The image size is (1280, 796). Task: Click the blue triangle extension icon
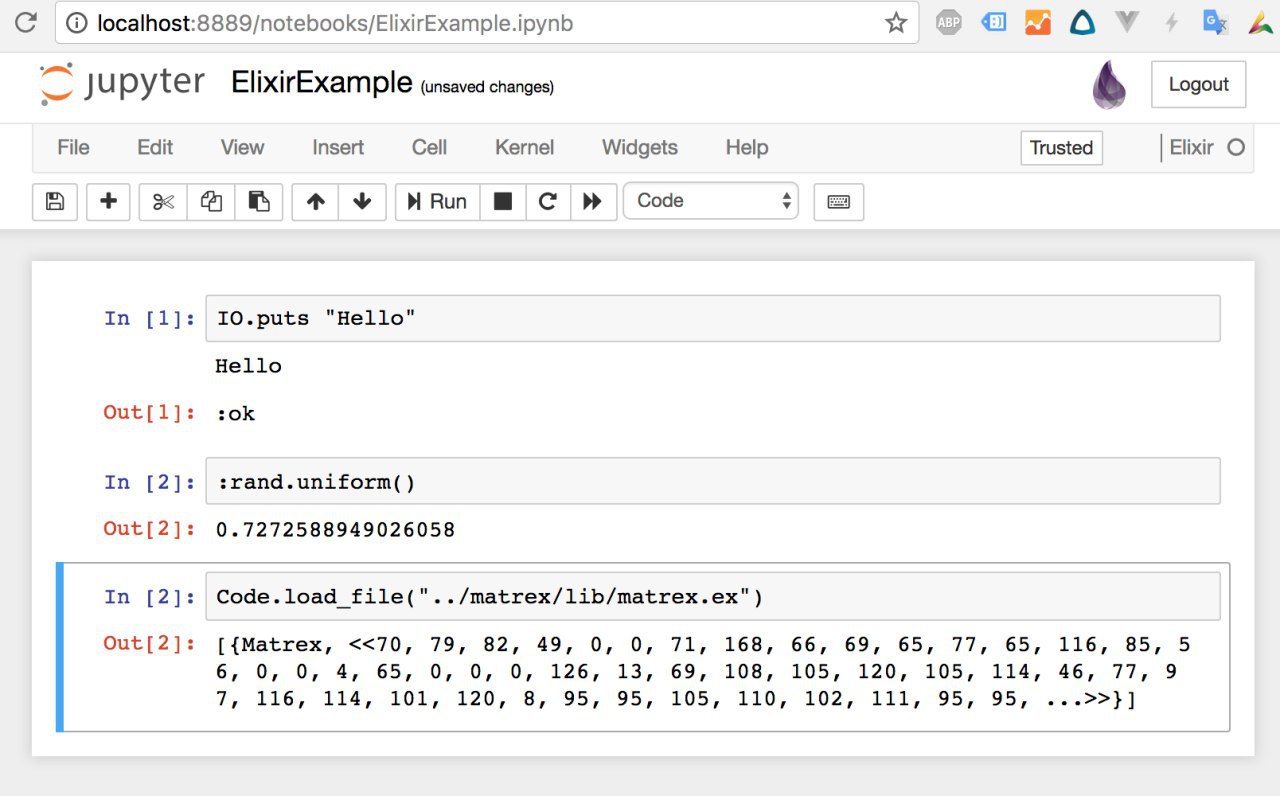pyautogui.click(x=1082, y=22)
